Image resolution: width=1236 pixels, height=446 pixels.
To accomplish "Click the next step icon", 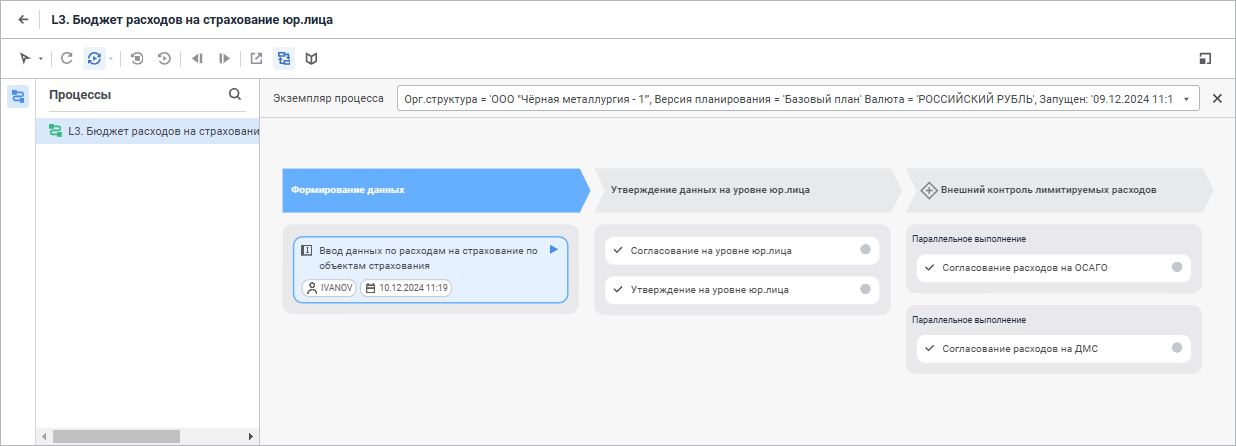I will (x=224, y=59).
